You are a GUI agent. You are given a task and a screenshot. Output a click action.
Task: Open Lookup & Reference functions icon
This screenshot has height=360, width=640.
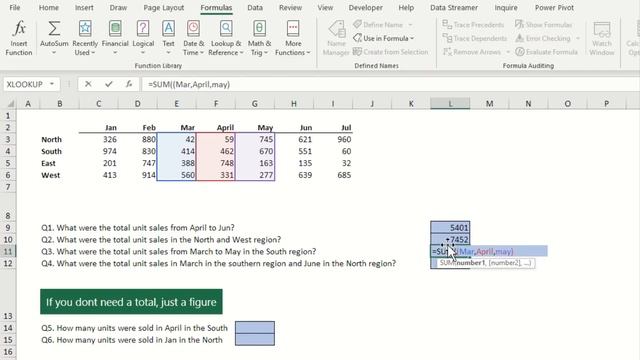click(x=226, y=29)
